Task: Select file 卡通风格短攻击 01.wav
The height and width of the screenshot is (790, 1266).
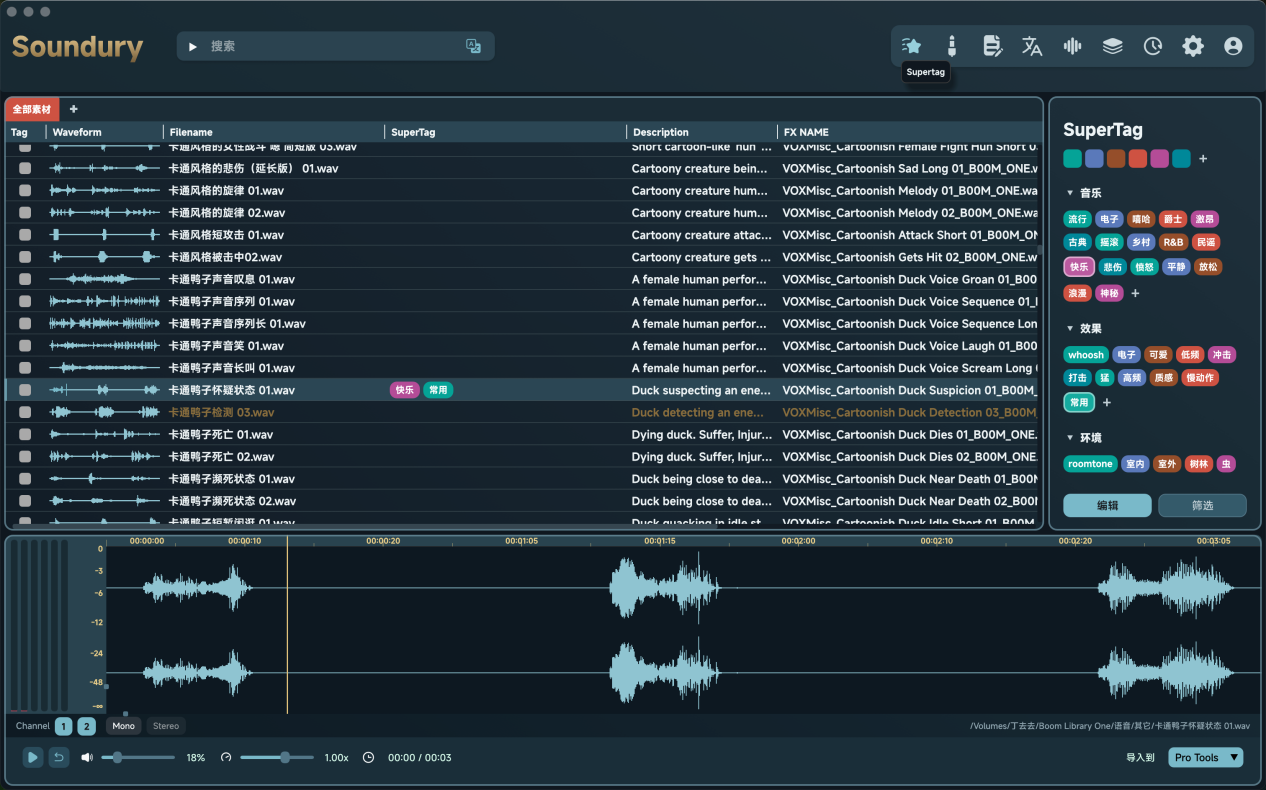Action: click(226, 235)
